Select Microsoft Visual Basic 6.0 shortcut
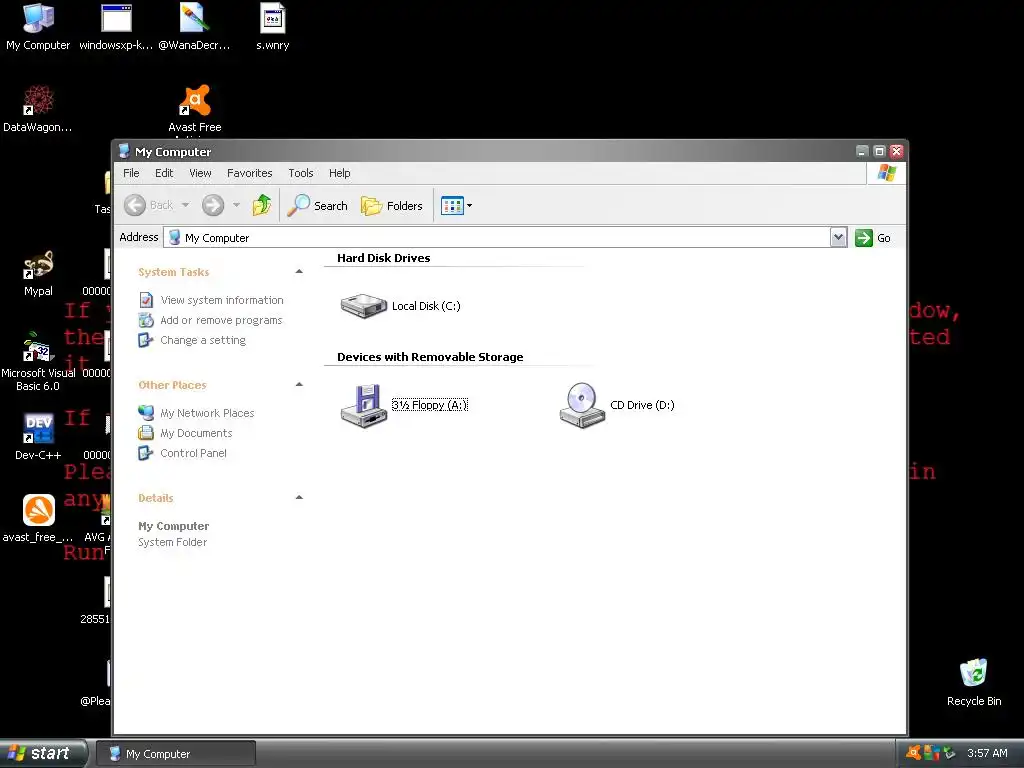 [x=38, y=346]
